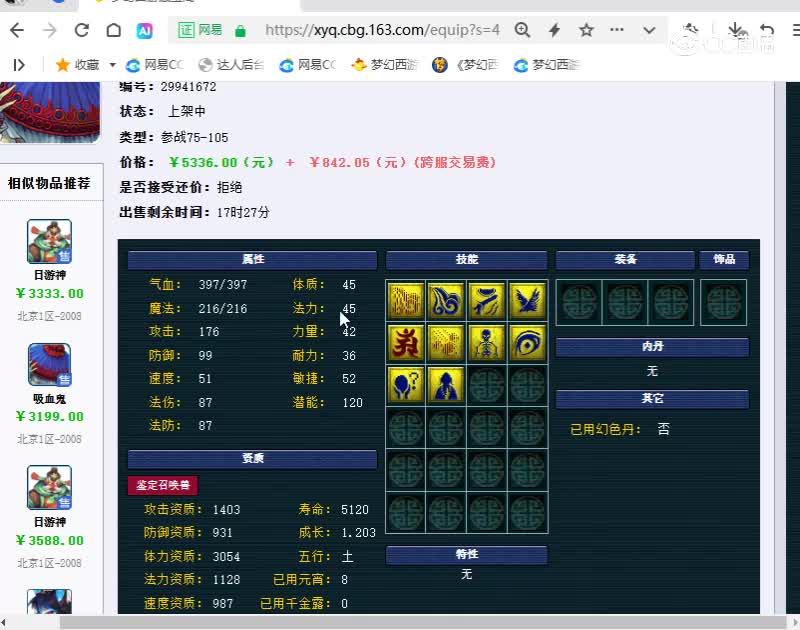
Task: Open the 收藏 favorites star button
Action: coord(78,65)
